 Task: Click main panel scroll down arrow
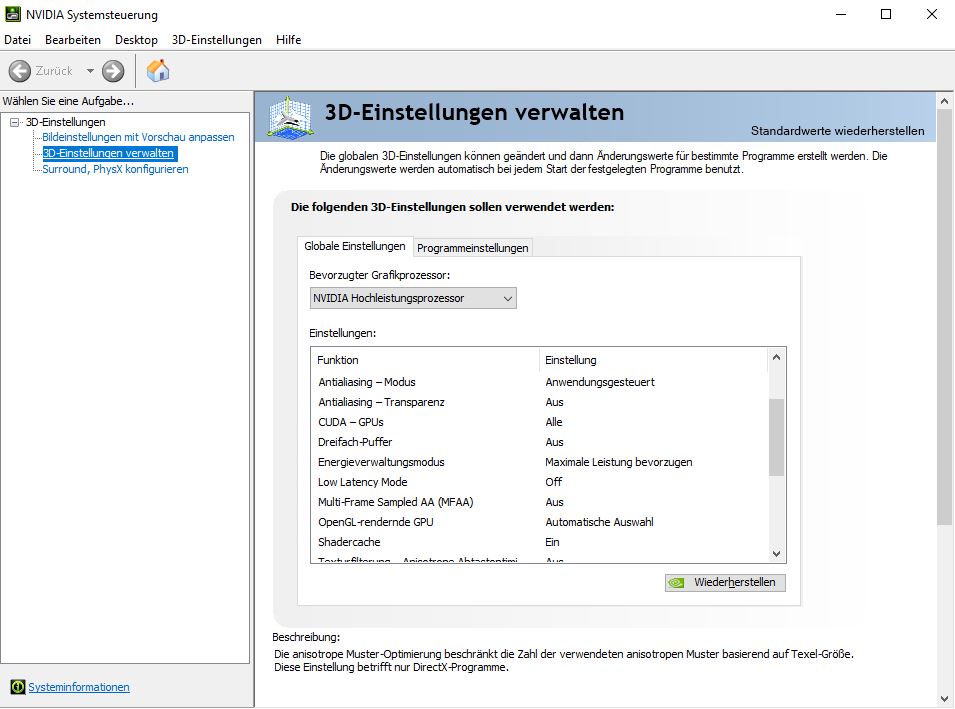(945, 699)
